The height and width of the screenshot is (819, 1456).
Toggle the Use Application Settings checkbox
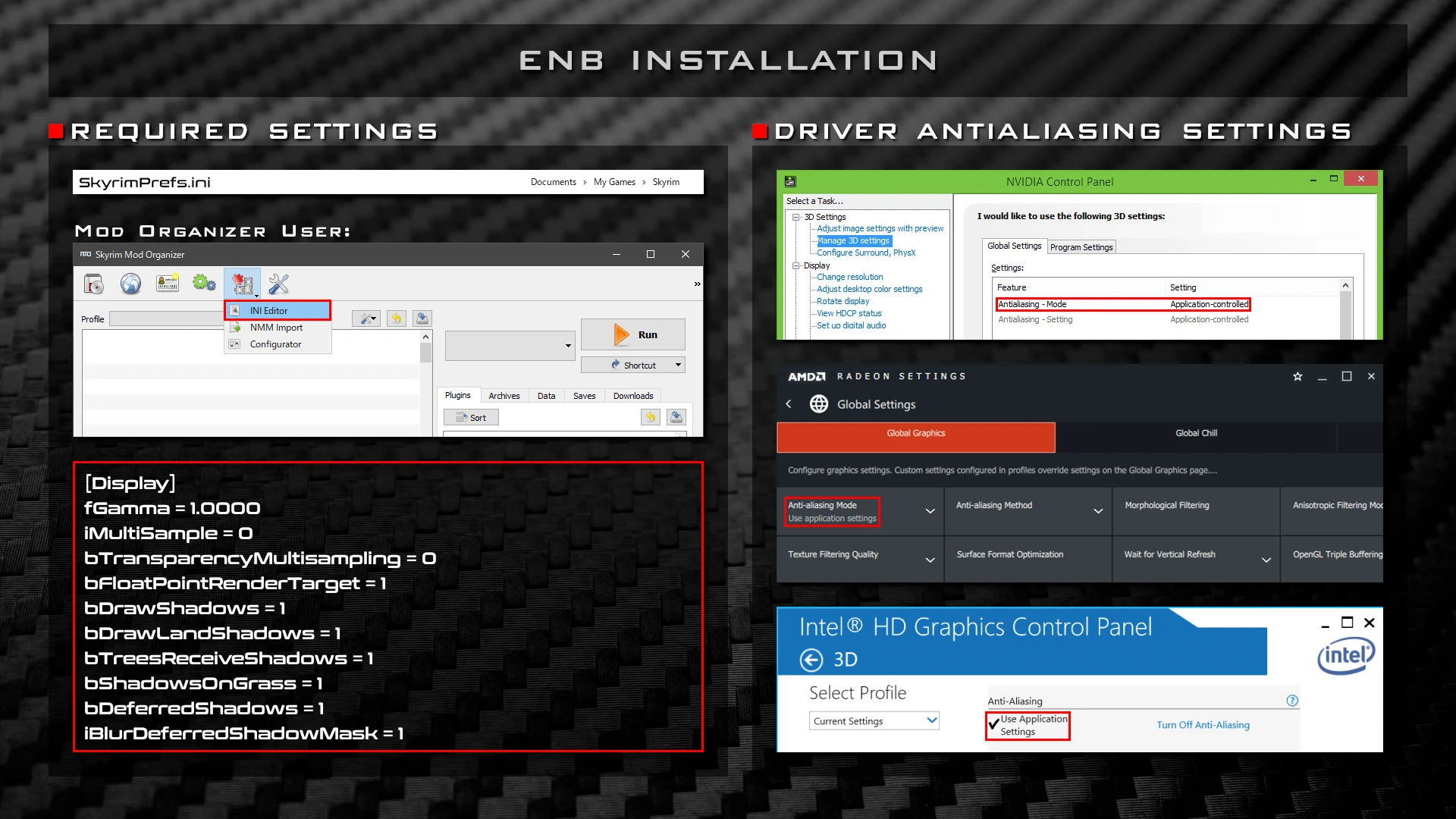(x=993, y=725)
